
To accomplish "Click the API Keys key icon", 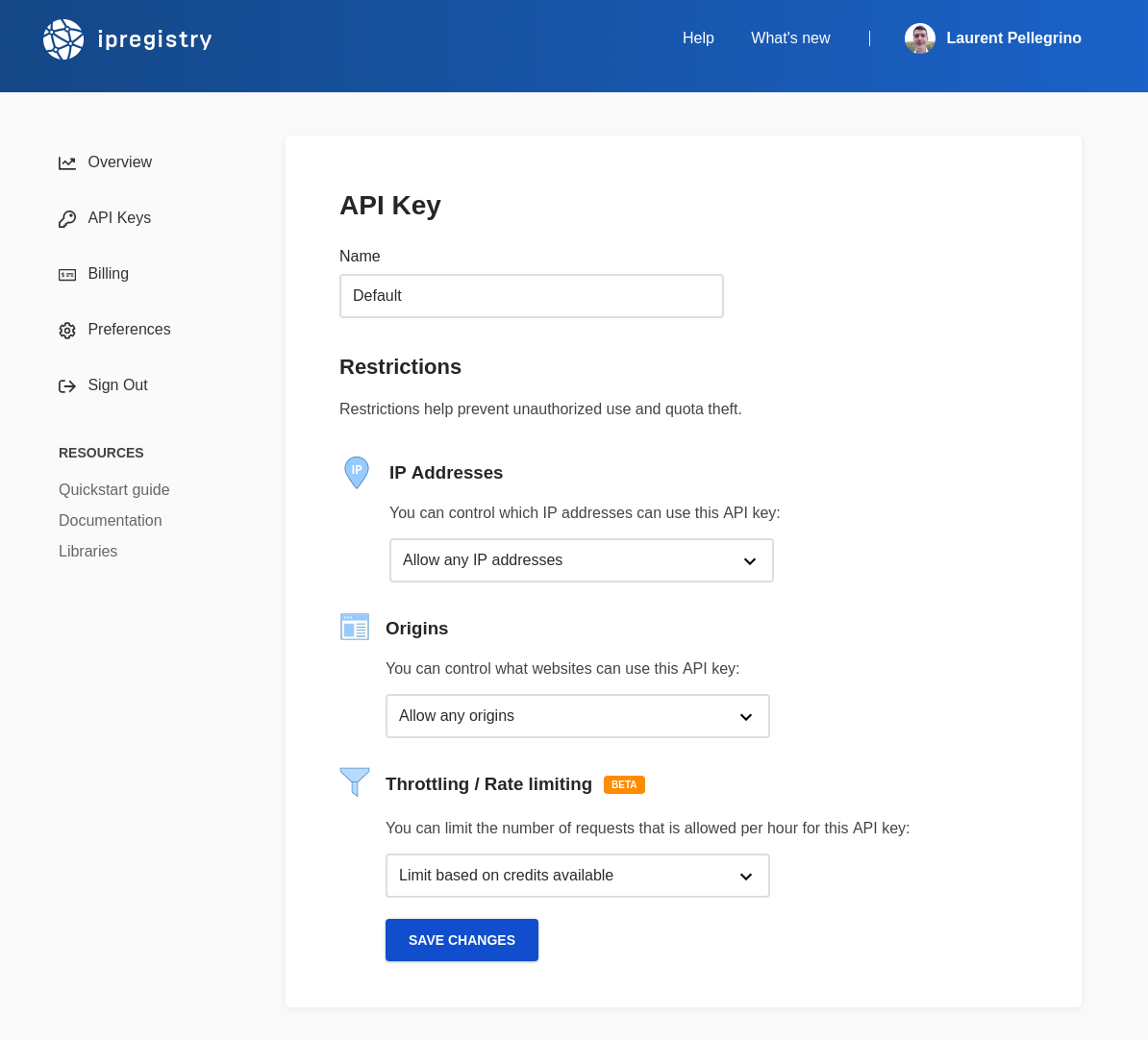I will click(x=67, y=219).
